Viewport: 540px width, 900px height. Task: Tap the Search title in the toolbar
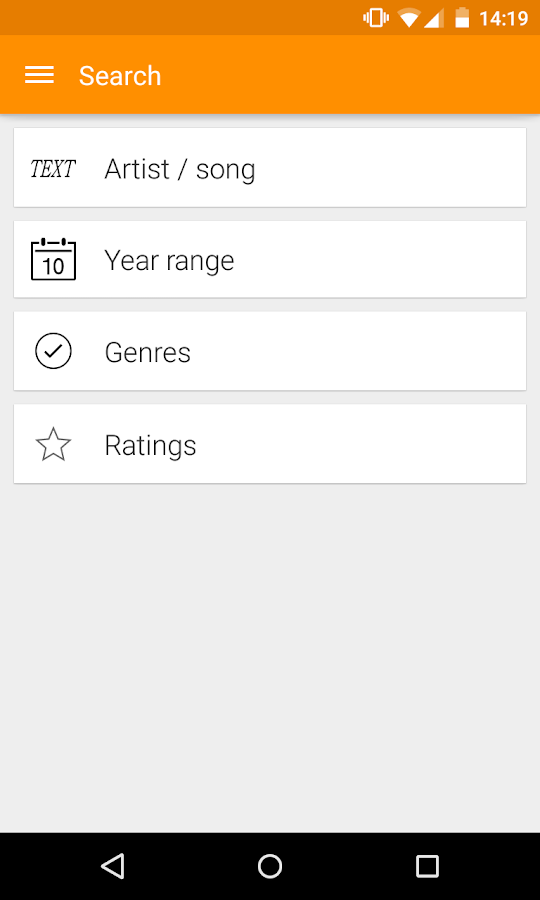[120, 76]
